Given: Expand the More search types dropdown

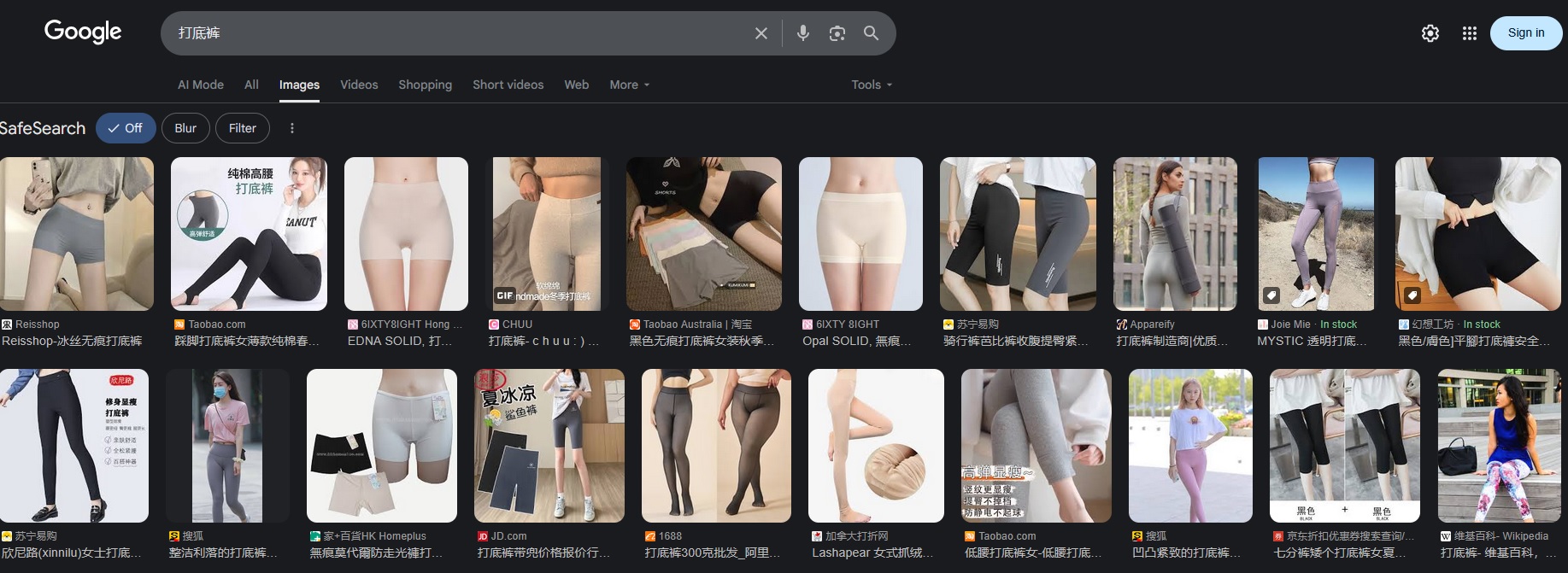Looking at the screenshot, I should pyautogui.click(x=630, y=85).
